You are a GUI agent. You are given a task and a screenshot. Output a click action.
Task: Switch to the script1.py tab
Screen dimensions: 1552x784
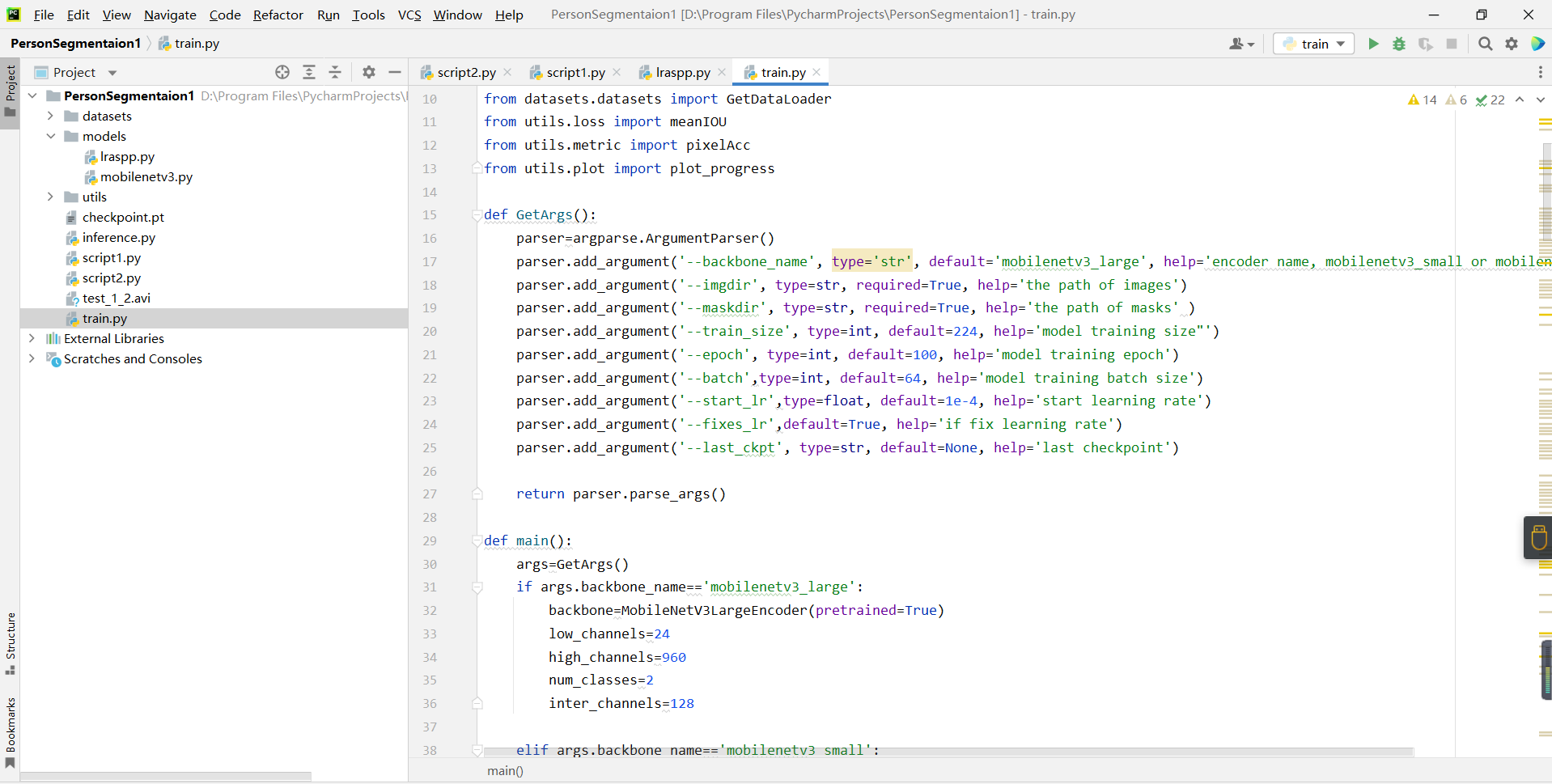tap(575, 72)
